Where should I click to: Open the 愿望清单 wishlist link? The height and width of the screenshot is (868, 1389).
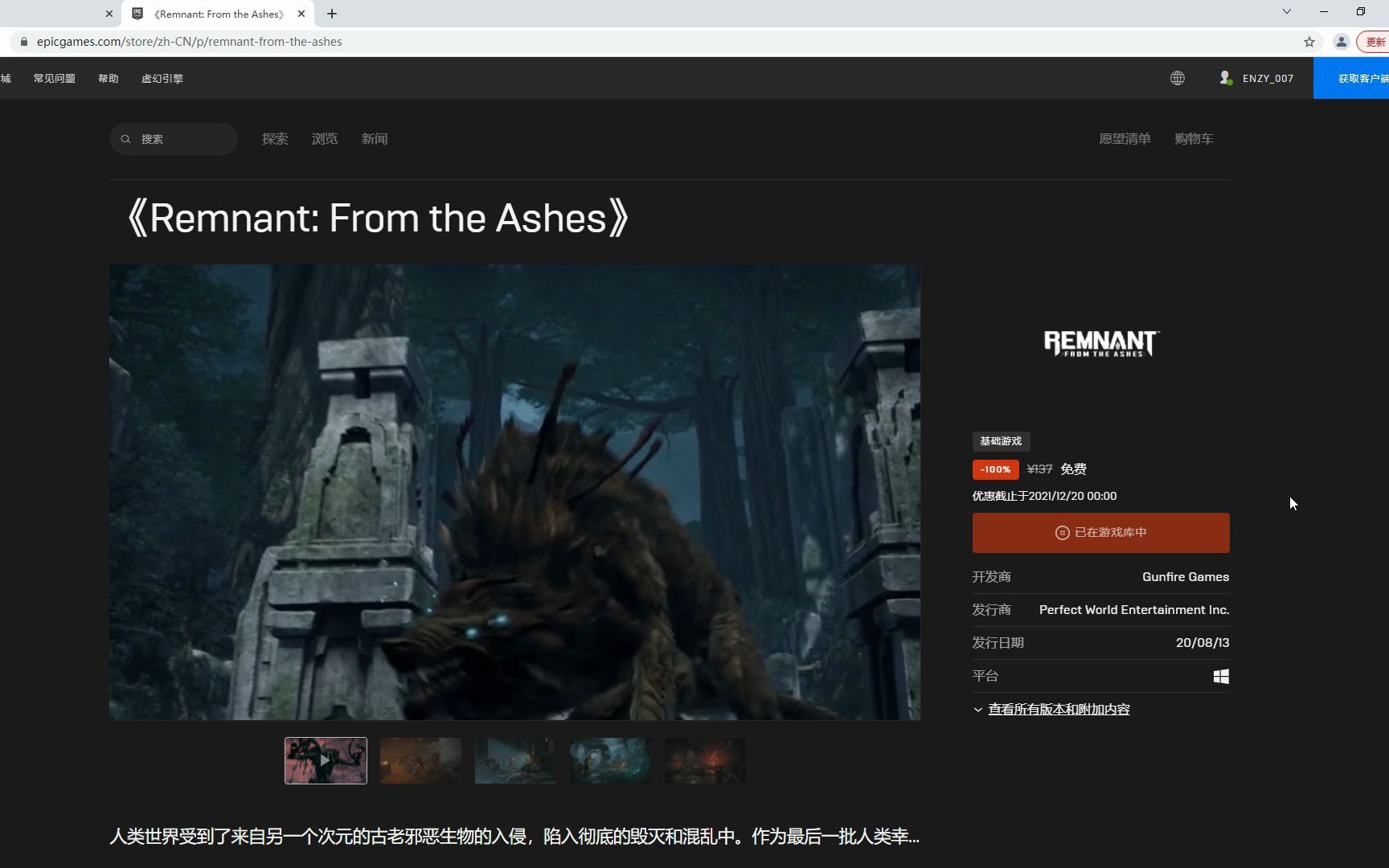(1125, 139)
